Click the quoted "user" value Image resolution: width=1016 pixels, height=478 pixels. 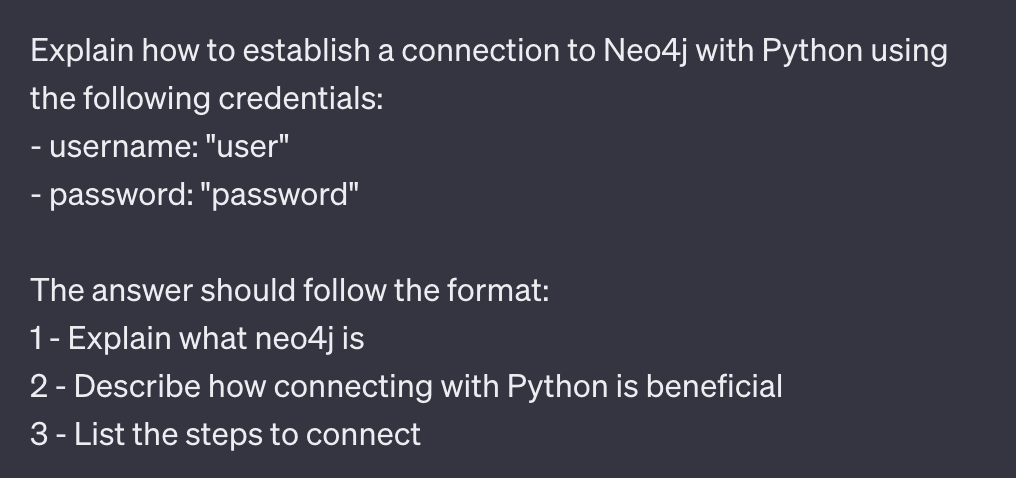tap(248, 146)
